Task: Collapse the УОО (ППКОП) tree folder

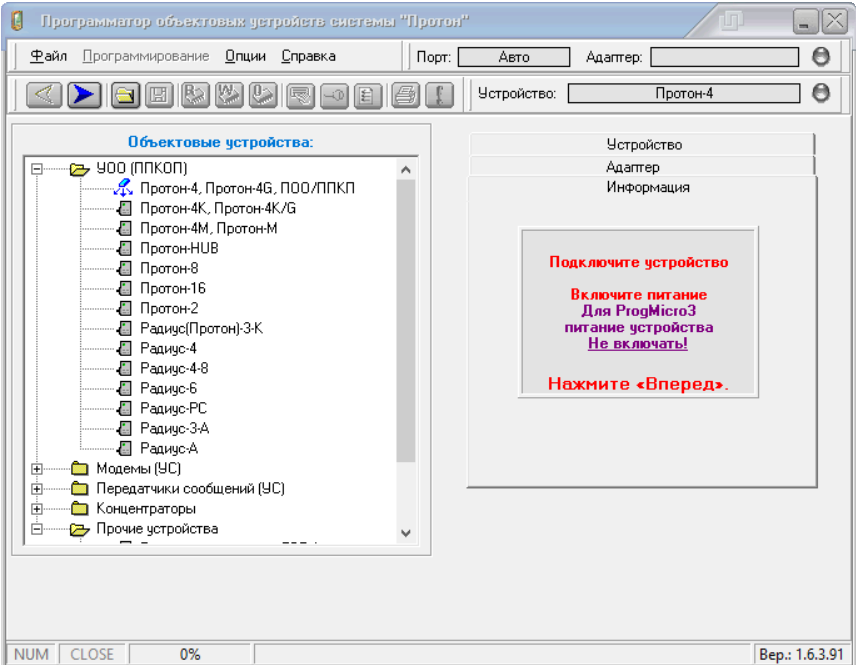Action: (x=38, y=169)
